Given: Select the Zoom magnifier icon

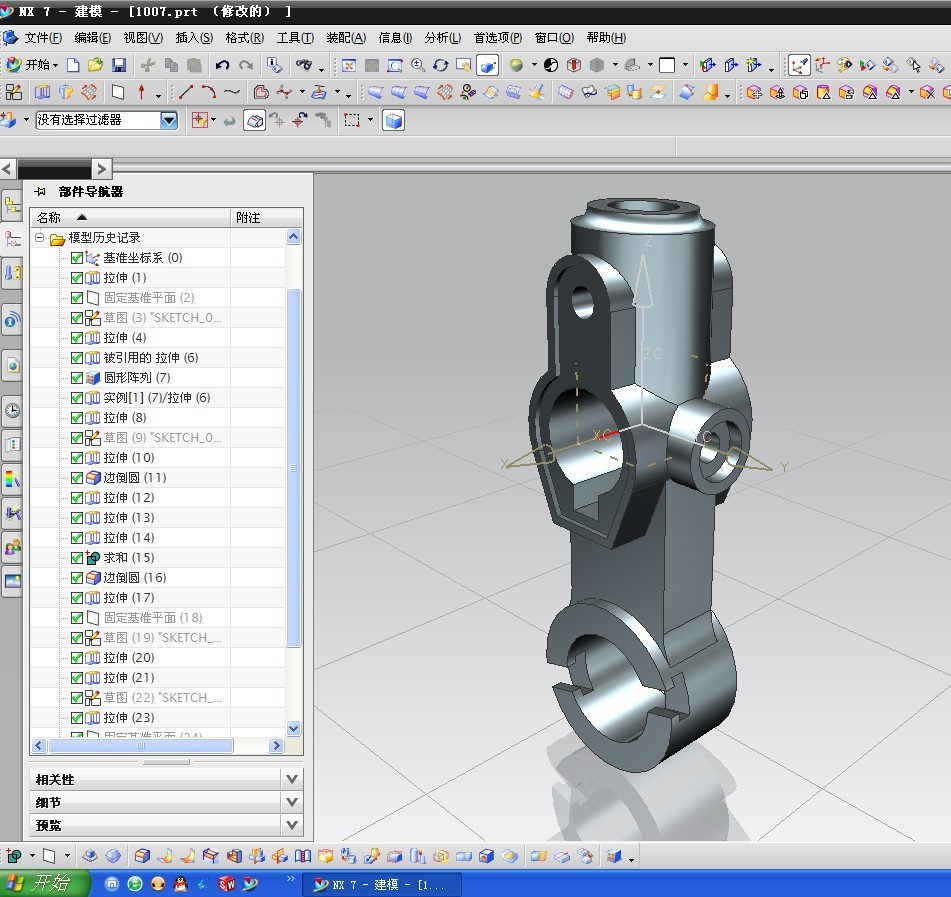Looking at the screenshot, I should 417,65.
